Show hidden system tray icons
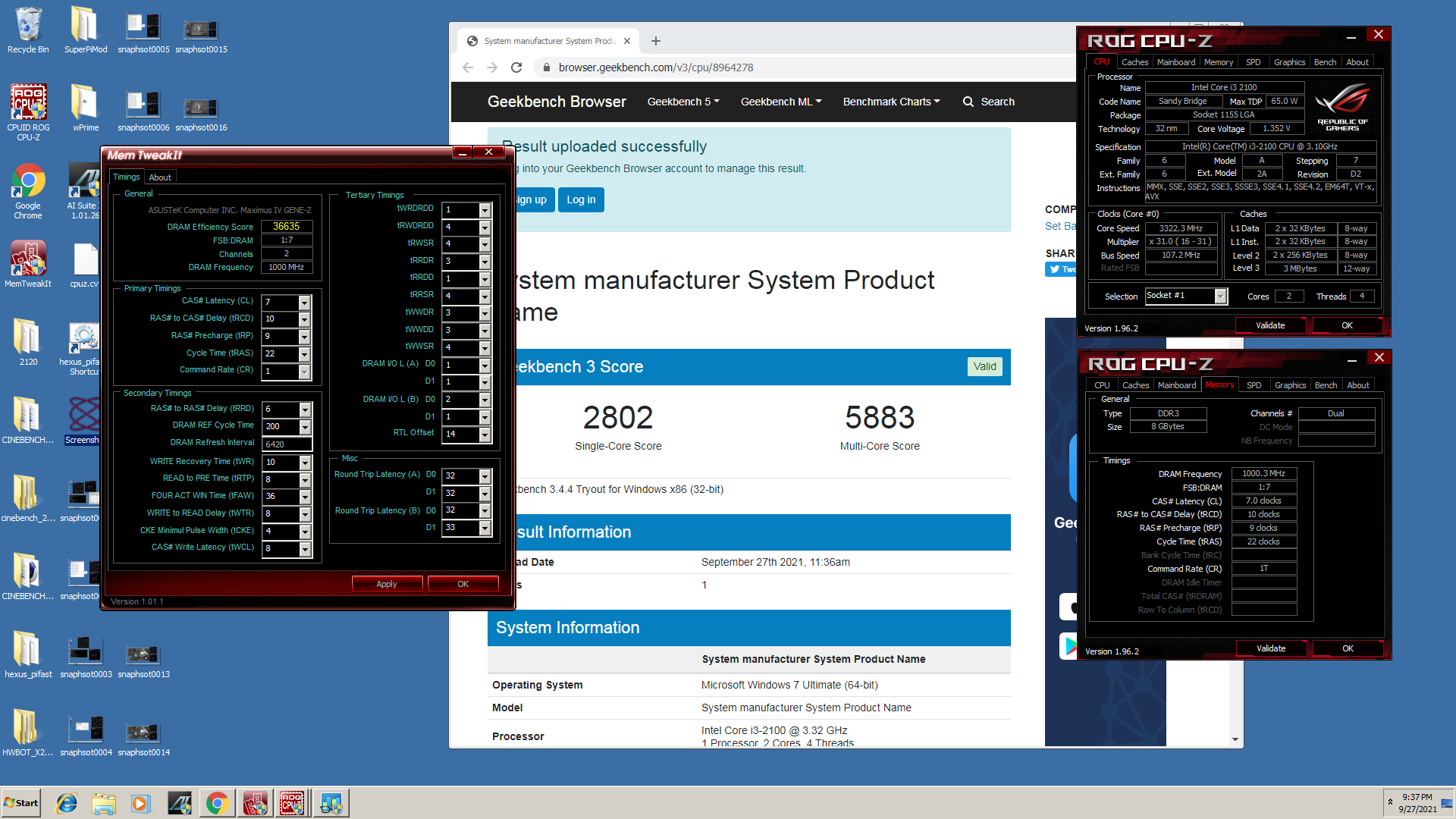The width and height of the screenshot is (1456, 819). pos(1390,802)
